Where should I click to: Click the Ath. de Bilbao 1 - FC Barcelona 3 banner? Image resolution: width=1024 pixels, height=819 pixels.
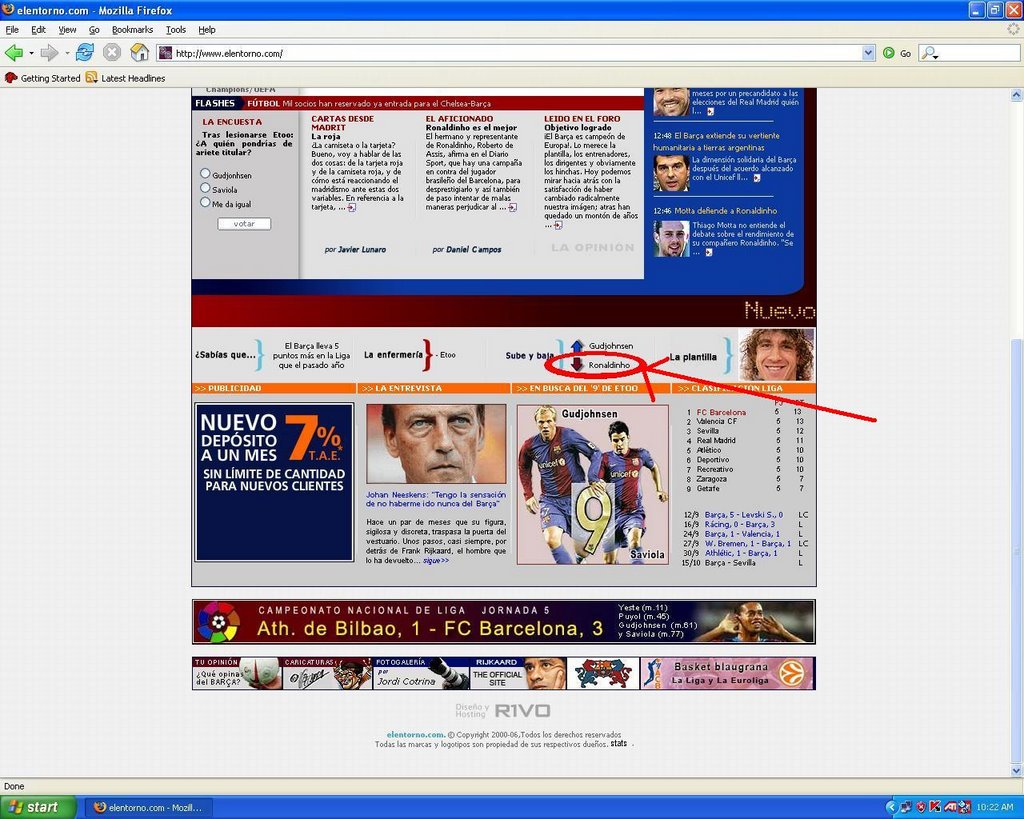[504, 622]
